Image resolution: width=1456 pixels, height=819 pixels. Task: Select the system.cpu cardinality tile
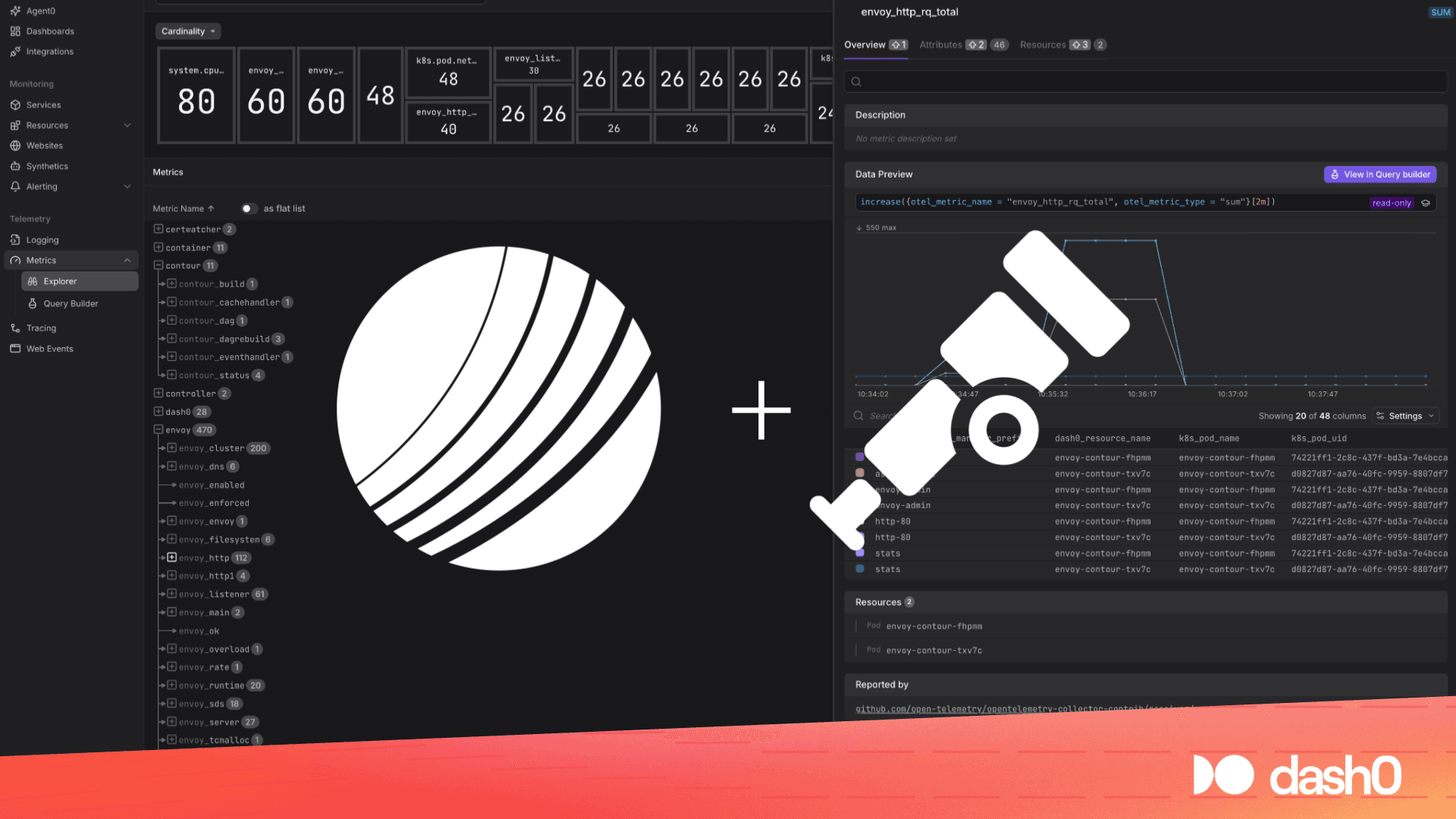(196, 95)
